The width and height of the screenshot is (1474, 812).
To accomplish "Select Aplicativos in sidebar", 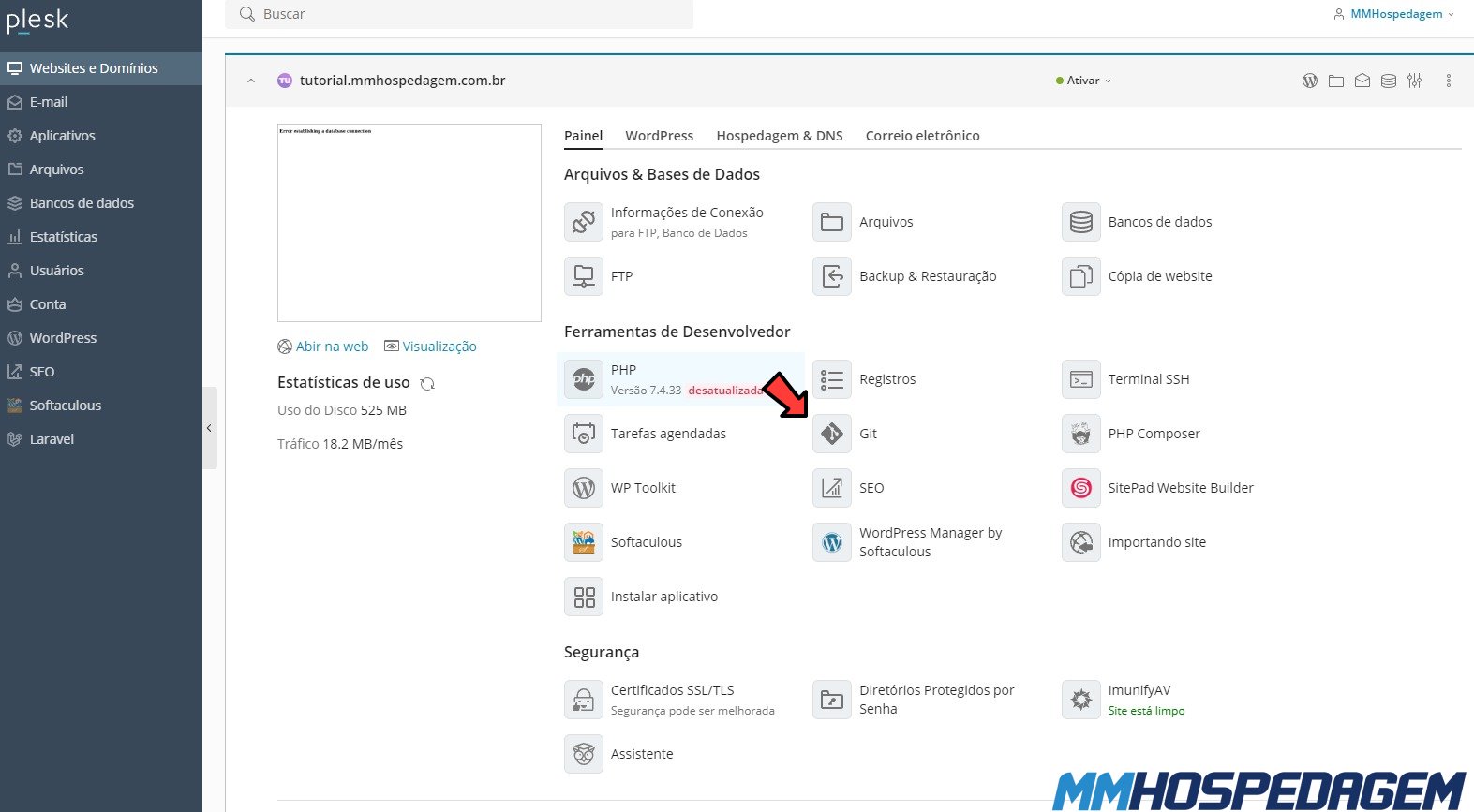I will pos(101,136).
